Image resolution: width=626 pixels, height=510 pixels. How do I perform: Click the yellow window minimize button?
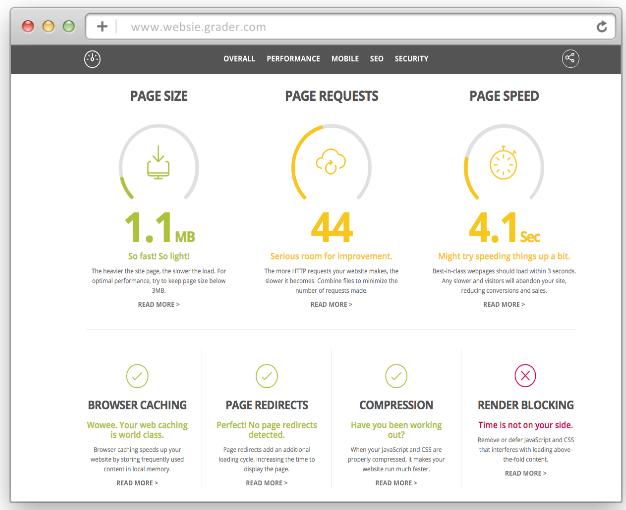[x=48, y=26]
